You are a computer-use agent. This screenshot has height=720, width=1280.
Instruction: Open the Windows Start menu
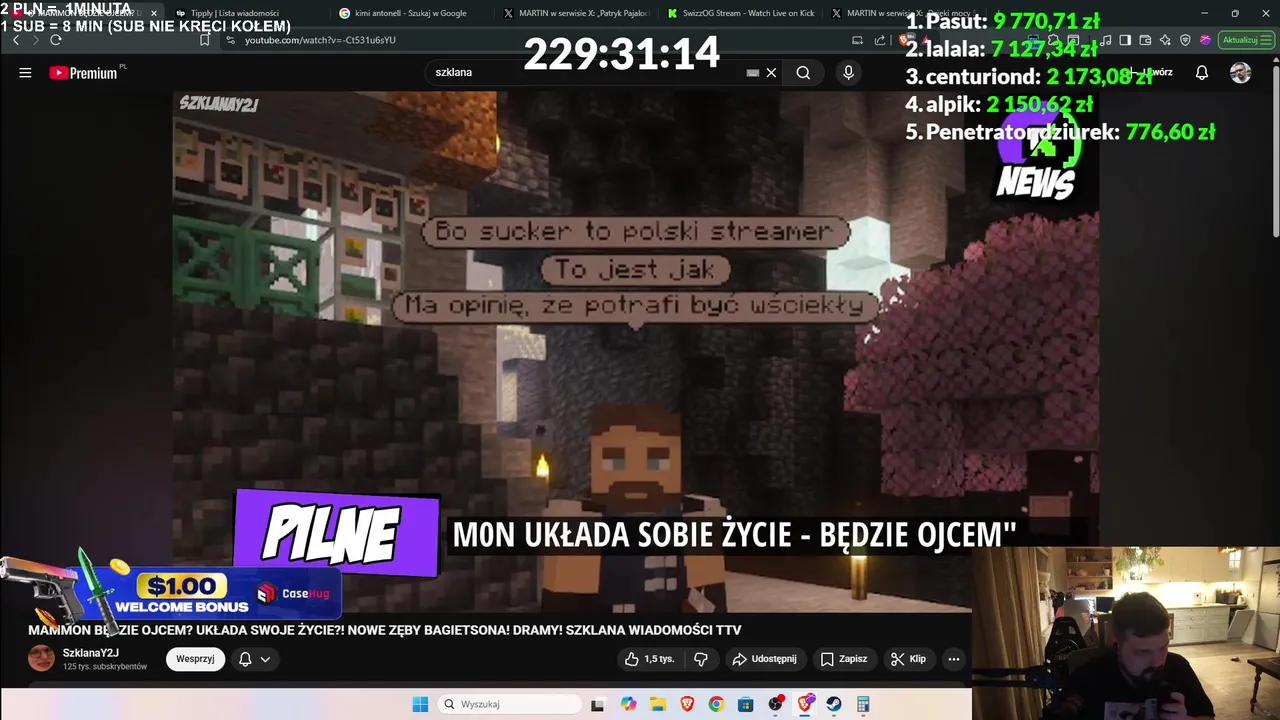(420, 704)
